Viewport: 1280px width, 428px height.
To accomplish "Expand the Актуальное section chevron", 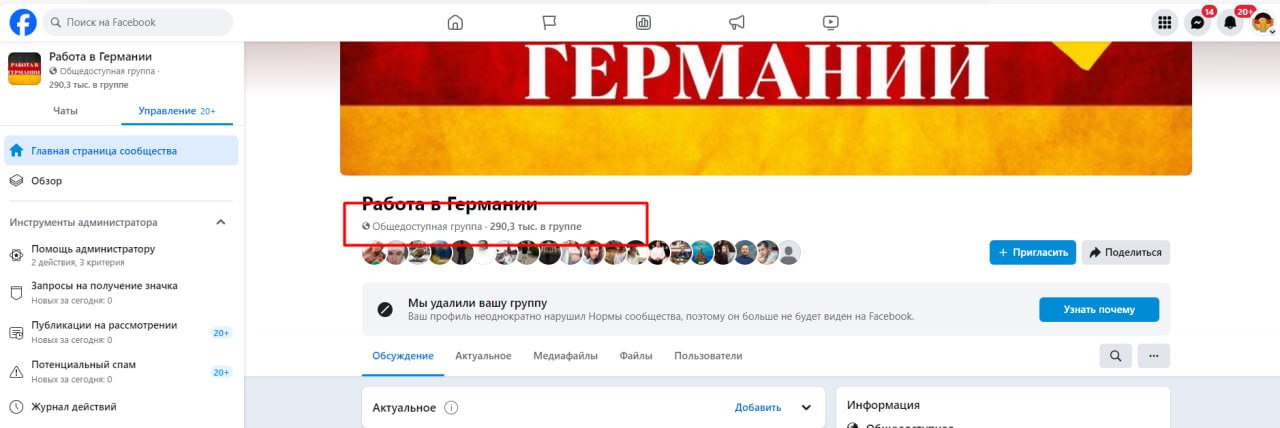I will pyautogui.click(x=806, y=407).
